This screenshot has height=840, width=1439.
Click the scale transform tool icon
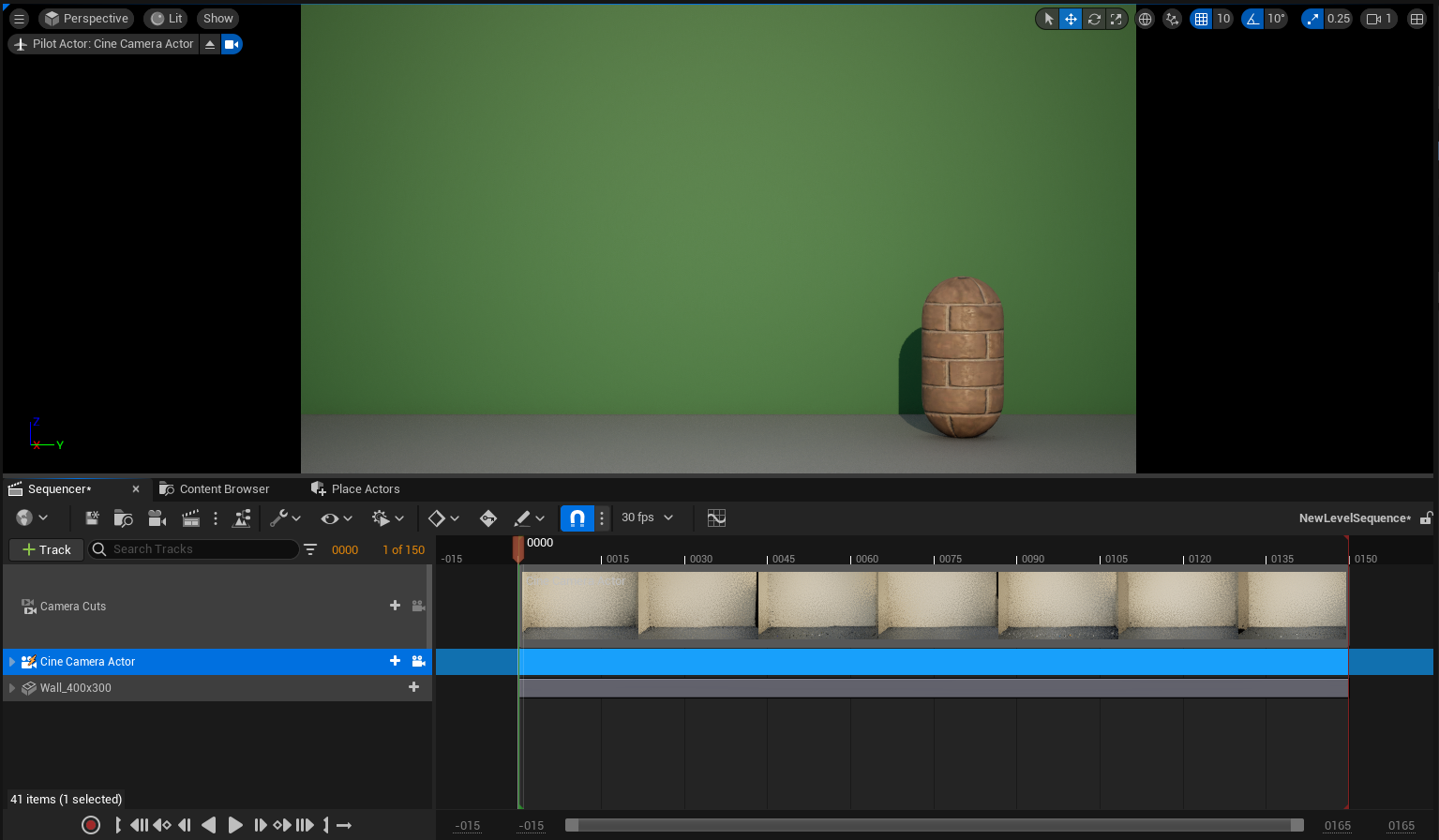click(x=1116, y=19)
